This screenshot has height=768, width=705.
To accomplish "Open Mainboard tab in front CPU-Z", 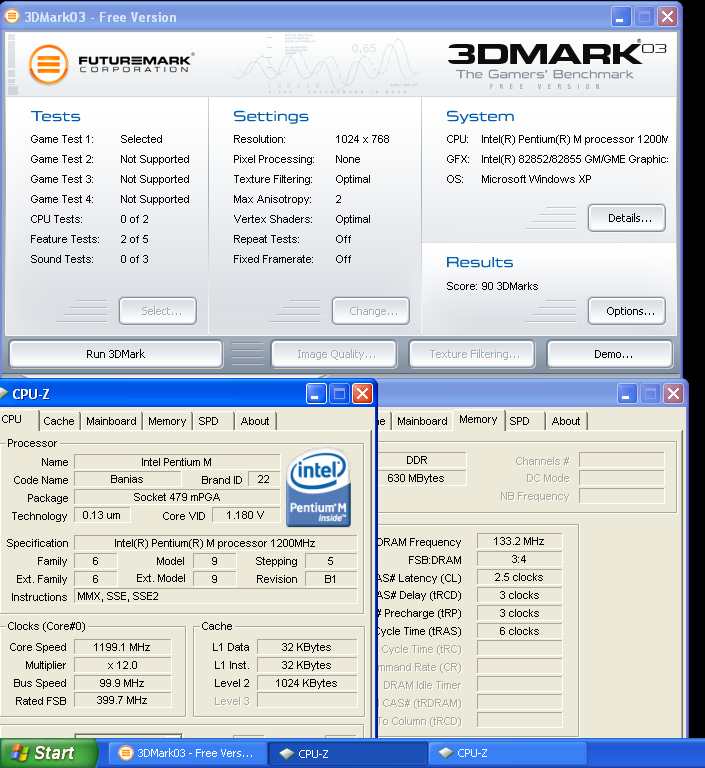I will click(111, 421).
